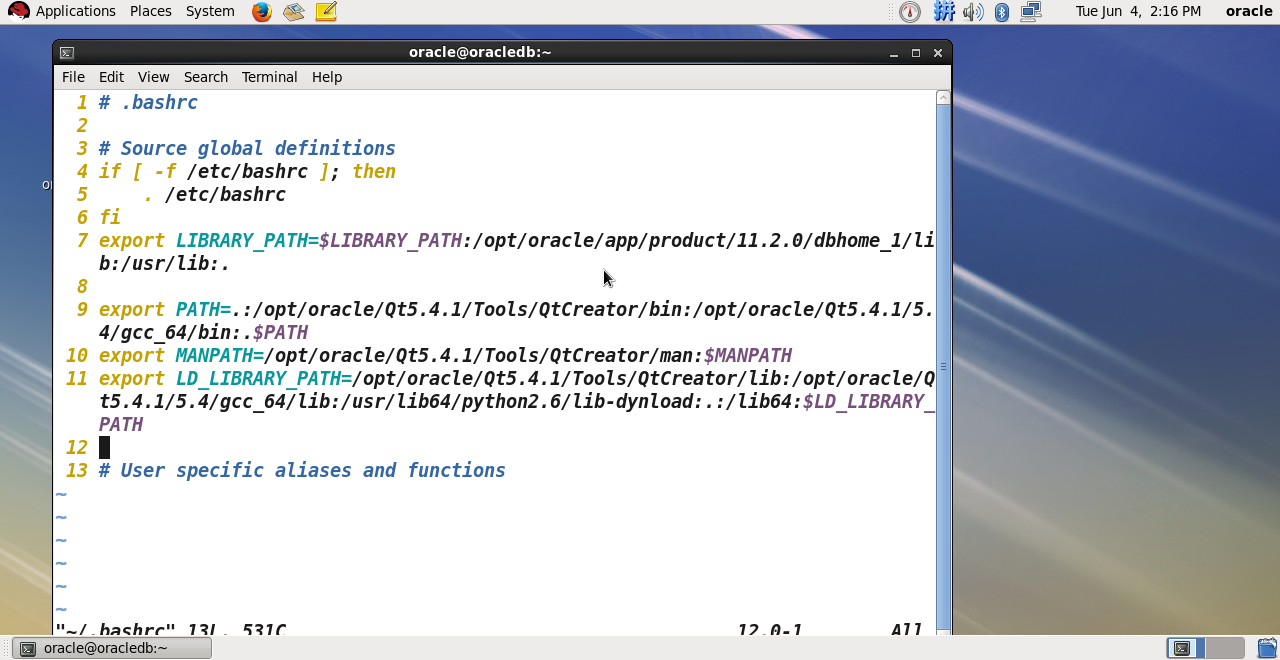The image size is (1280, 660).
Task: Click the scrollbar up arrow
Action: 943,97
